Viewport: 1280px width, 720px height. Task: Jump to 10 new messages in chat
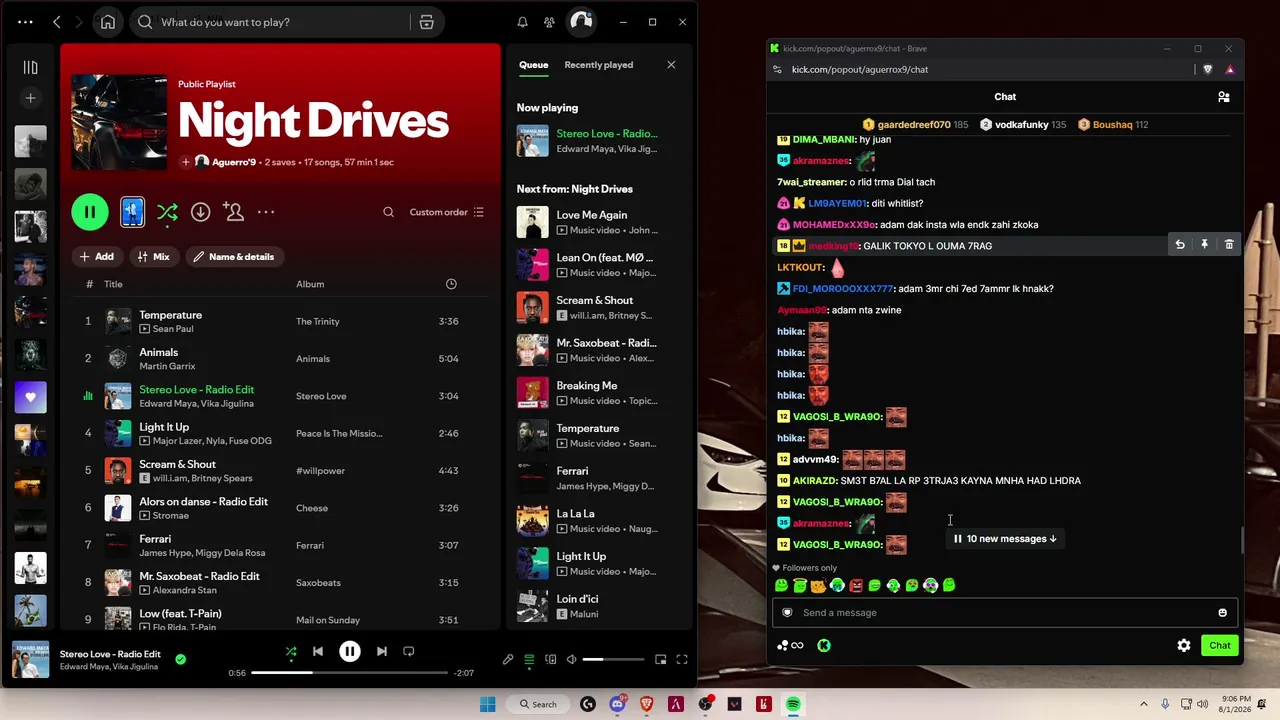point(1005,538)
